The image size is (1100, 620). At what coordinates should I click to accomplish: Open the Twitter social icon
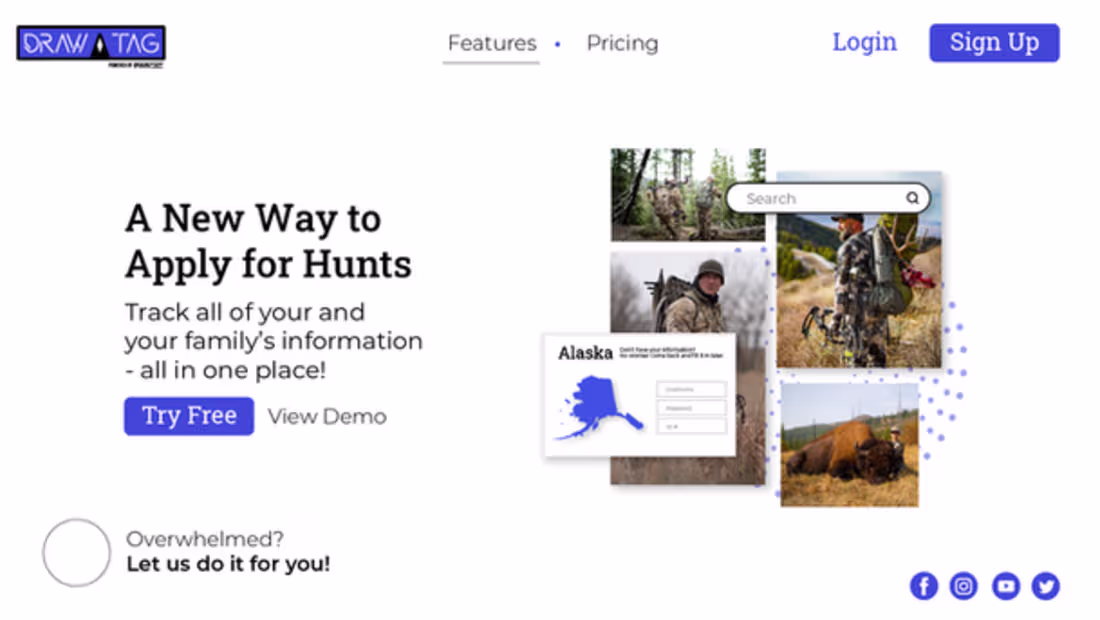(1046, 586)
